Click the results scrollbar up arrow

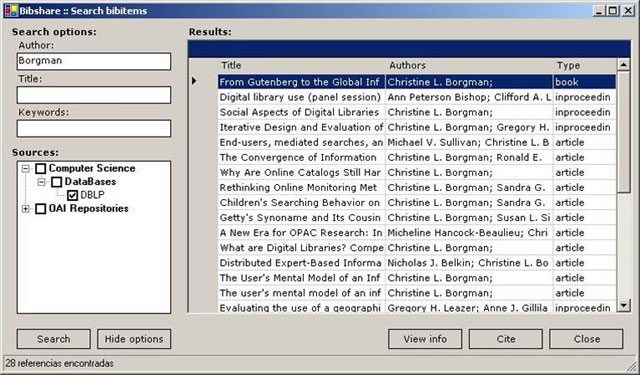[x=623, y=65]
